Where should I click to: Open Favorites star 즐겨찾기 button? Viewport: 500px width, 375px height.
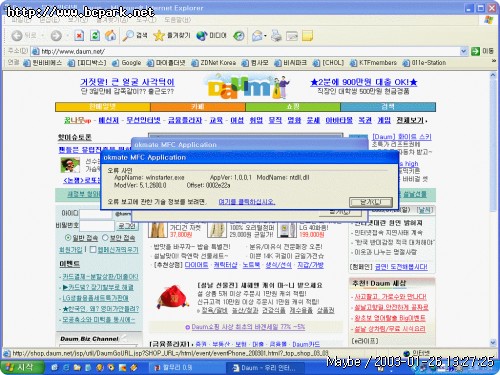pyautogui.click(x=172, y=35)
